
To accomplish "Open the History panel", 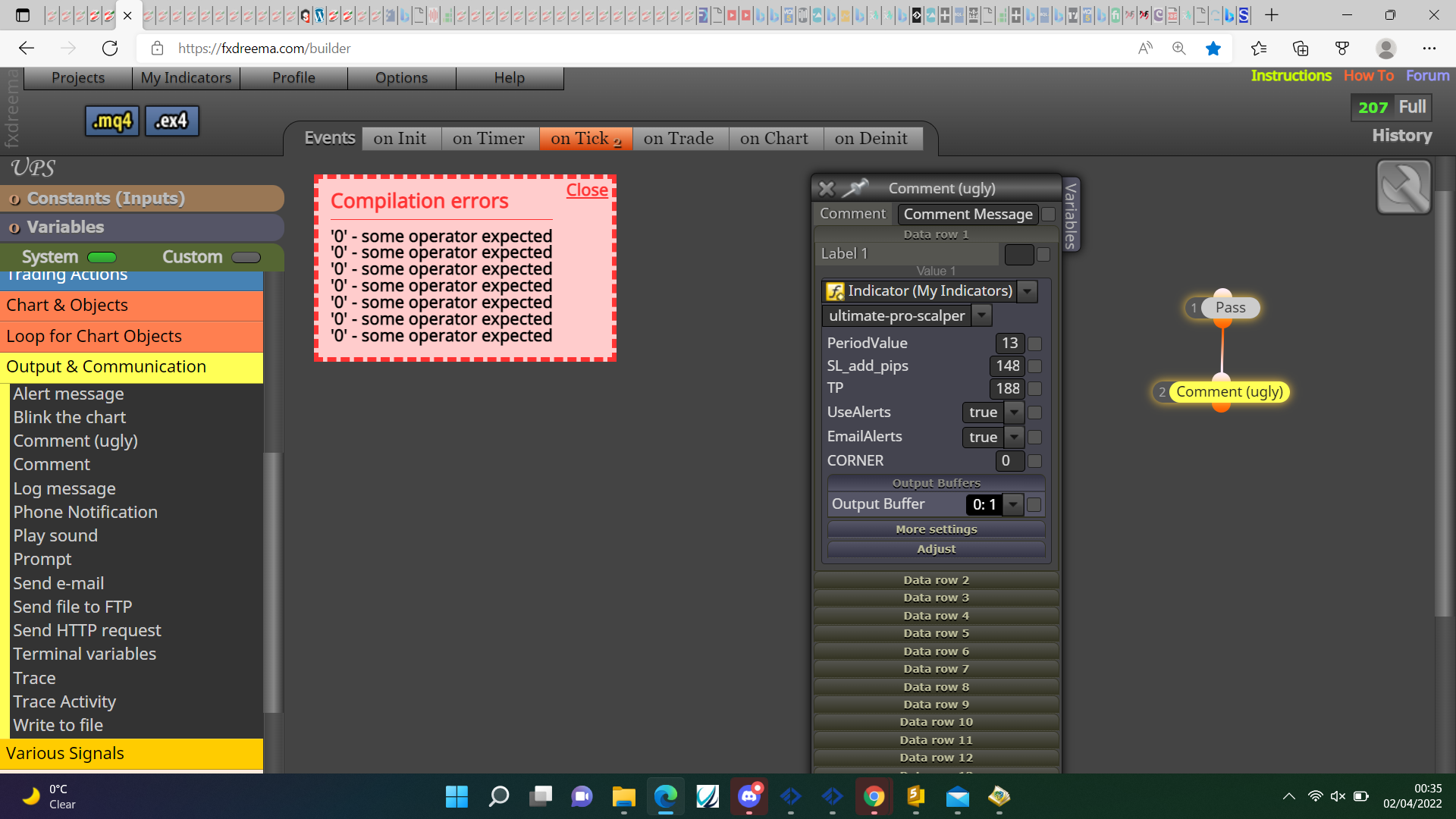I will (x=1401, y=136).
